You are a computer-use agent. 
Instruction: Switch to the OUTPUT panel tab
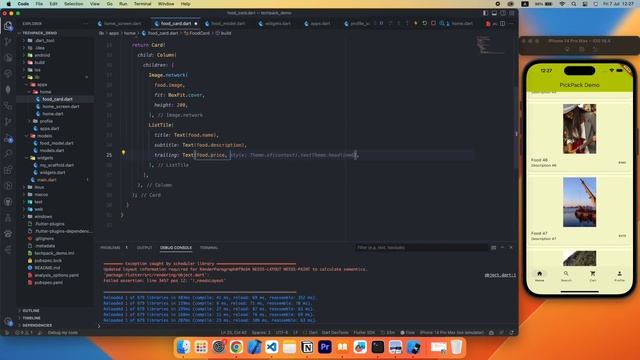coord(144,248)
